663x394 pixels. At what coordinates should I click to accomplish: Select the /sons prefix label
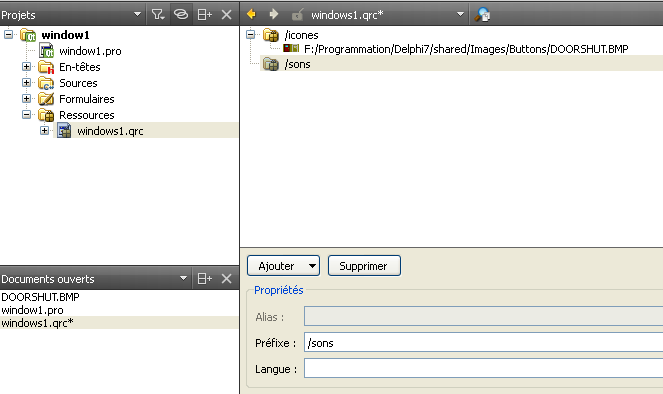click(297, 64)
